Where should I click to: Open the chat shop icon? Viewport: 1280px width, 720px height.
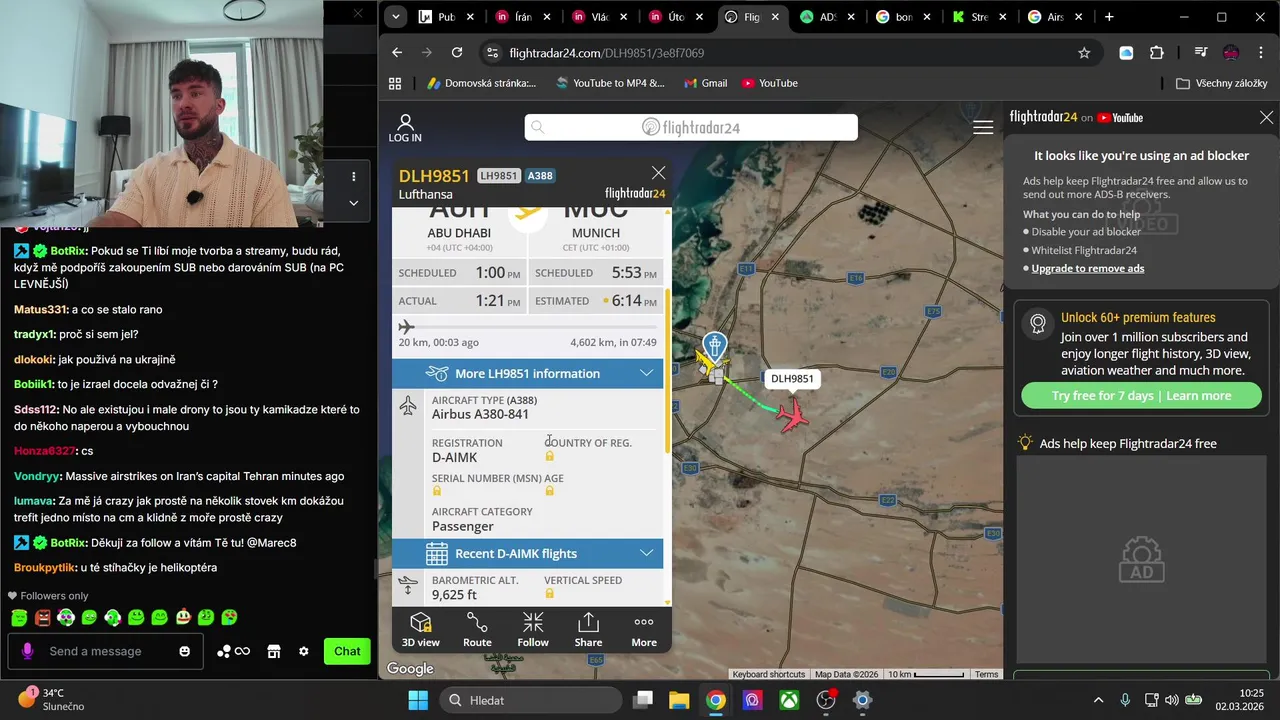pos(273,651)
